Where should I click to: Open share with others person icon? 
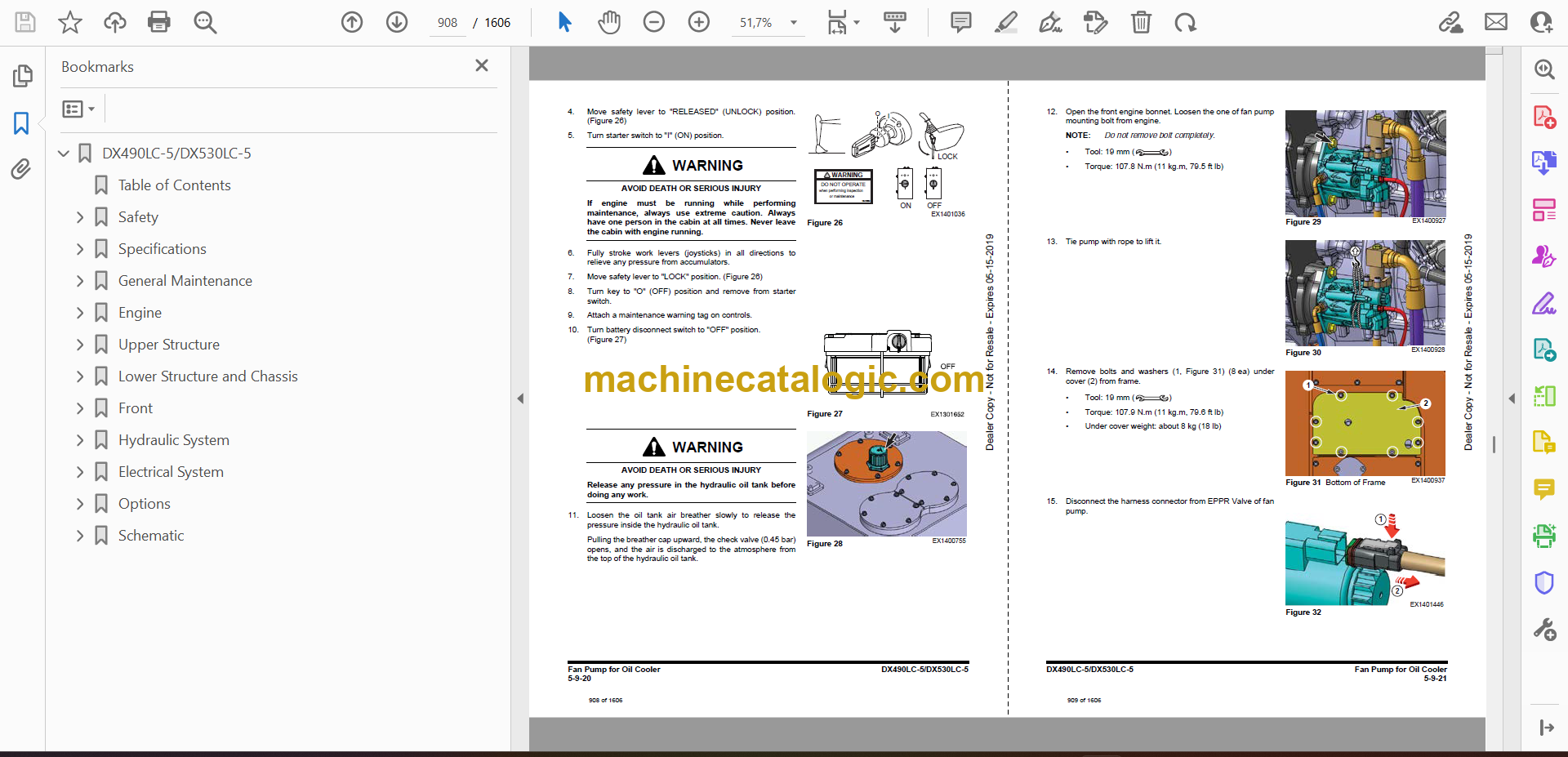click(x=1541, y=22)
